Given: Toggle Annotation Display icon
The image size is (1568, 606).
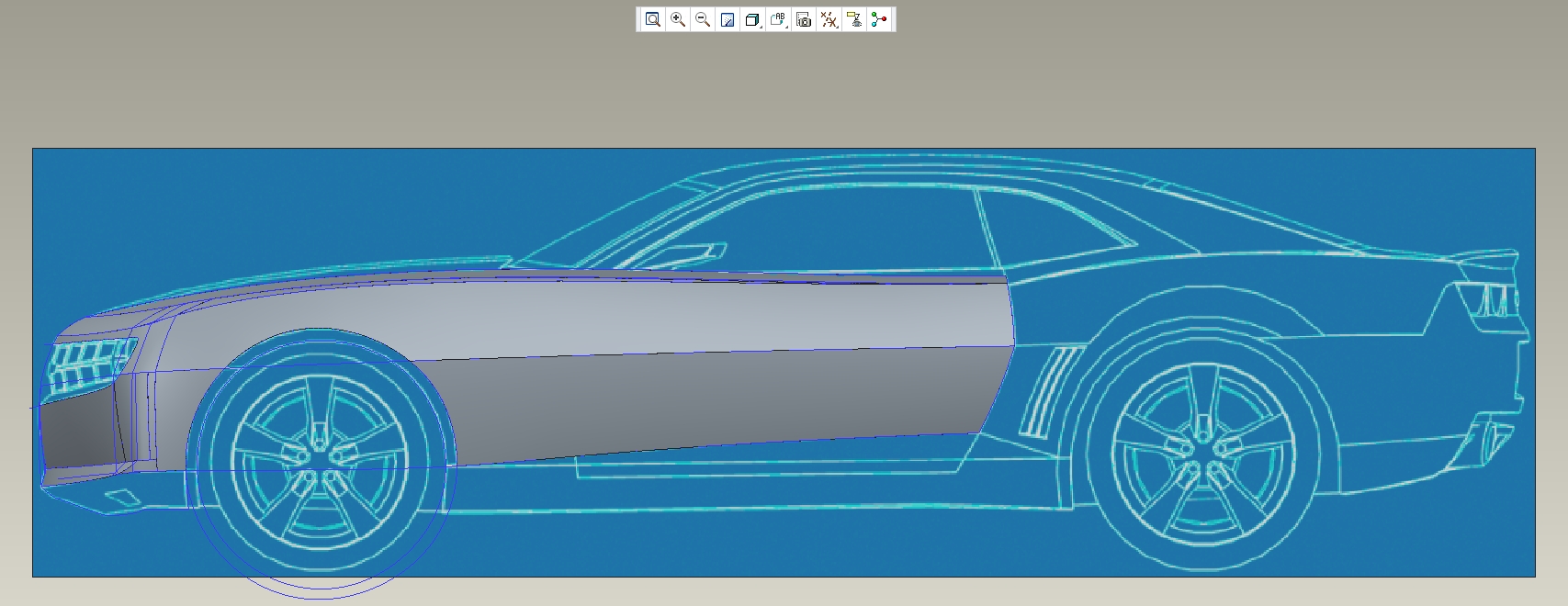Looking at the screenshot, I should coord(854,19).
